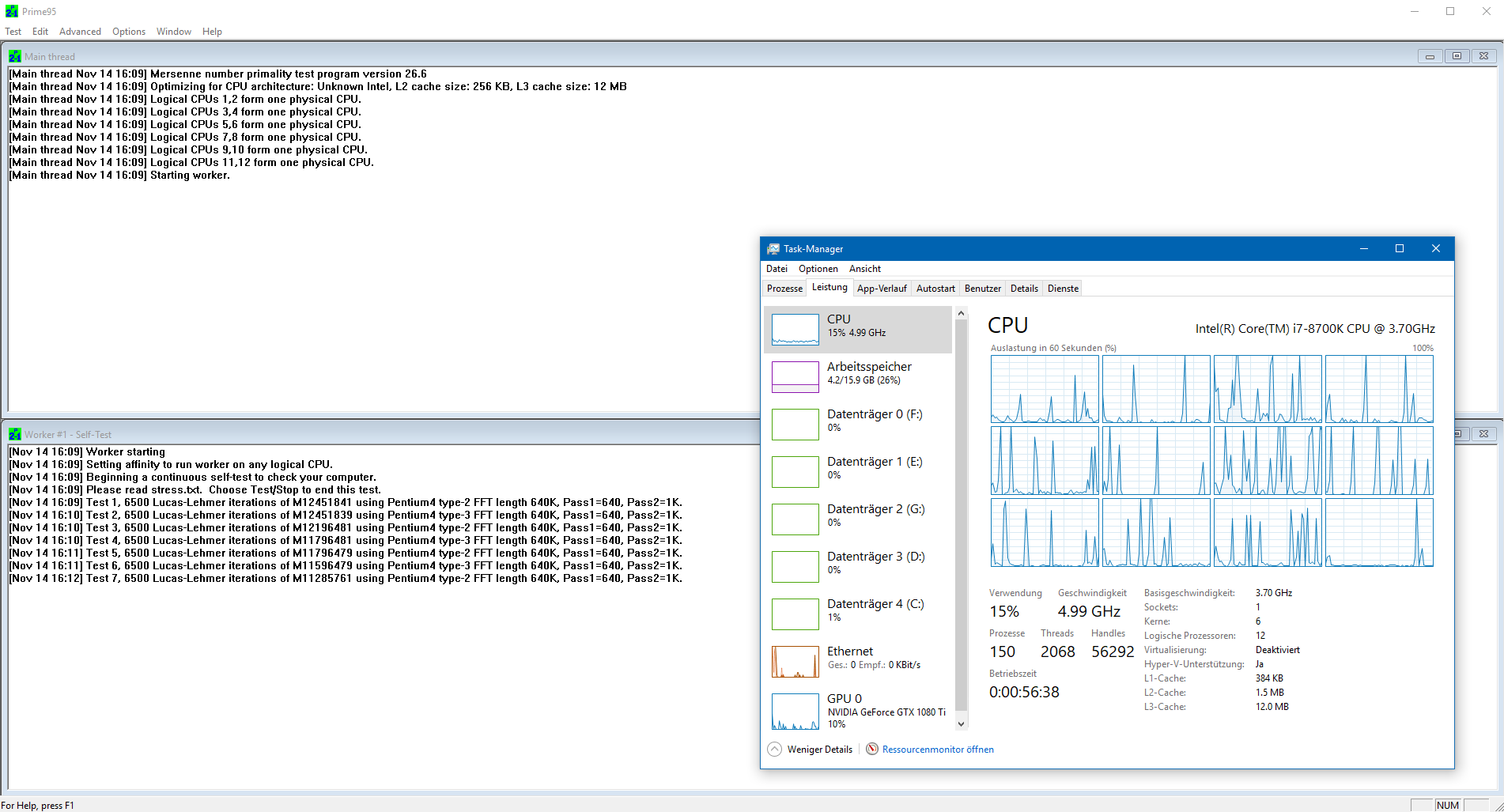Select Datenträger 0 (F:) in sidebar
The width and height of the screenshot is (1504, 812).
(858, 424)
